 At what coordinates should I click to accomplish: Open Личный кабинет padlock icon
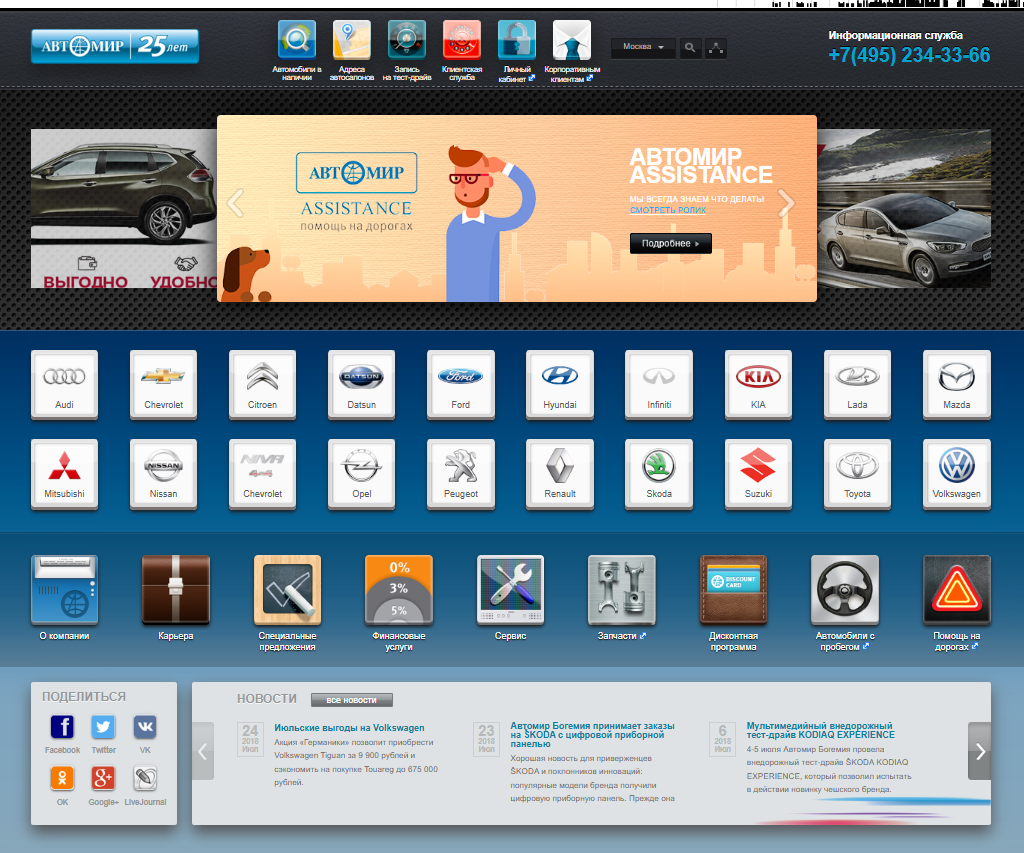(516, 40)
